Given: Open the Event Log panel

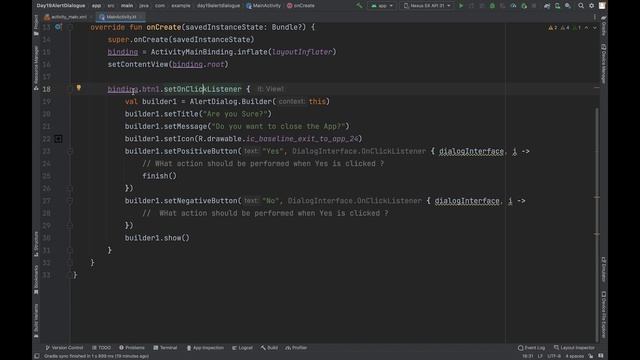Looking at the screenshot, I should pos(531,348).
